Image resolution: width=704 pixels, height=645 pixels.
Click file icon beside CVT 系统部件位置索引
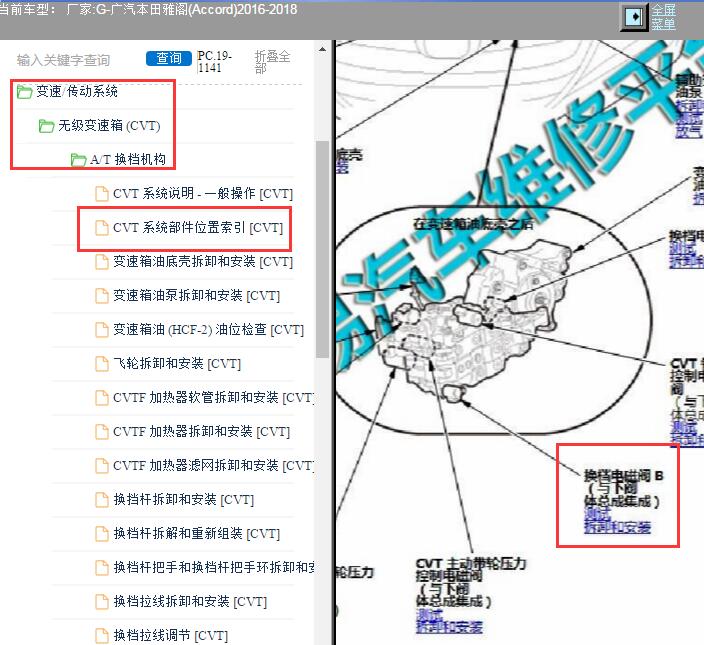[102, 228]
